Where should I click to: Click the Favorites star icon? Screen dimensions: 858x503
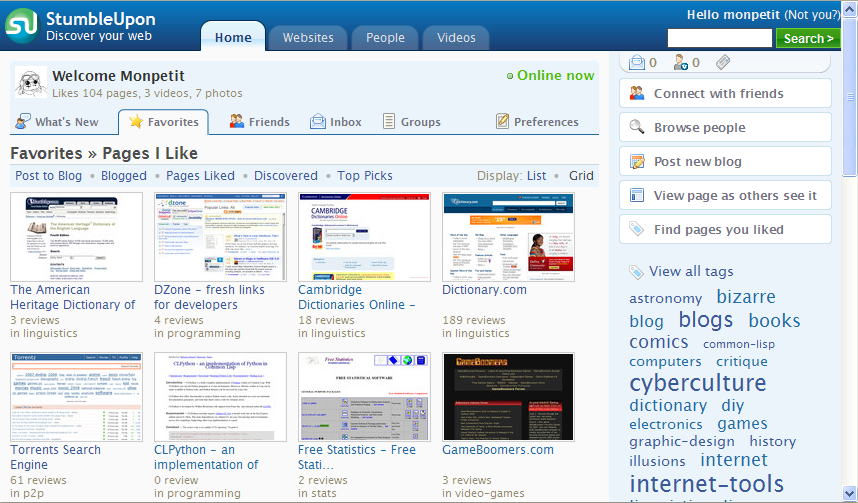136,122
